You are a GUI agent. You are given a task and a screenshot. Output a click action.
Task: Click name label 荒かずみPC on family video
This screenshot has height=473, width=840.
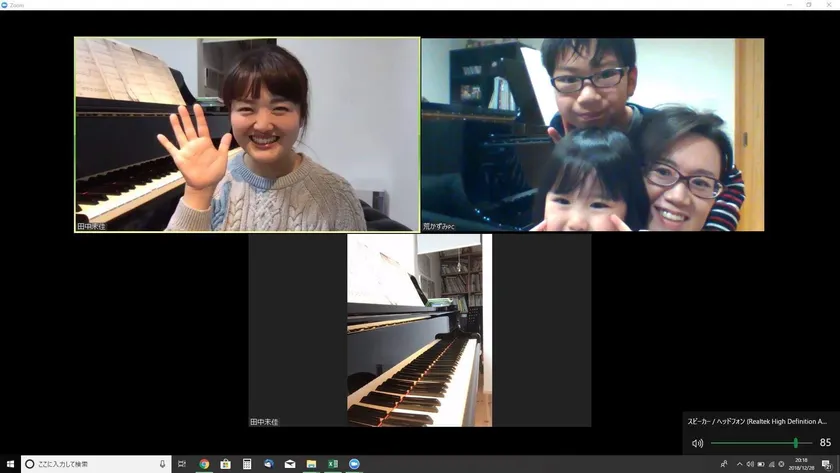tap(439, 227)
